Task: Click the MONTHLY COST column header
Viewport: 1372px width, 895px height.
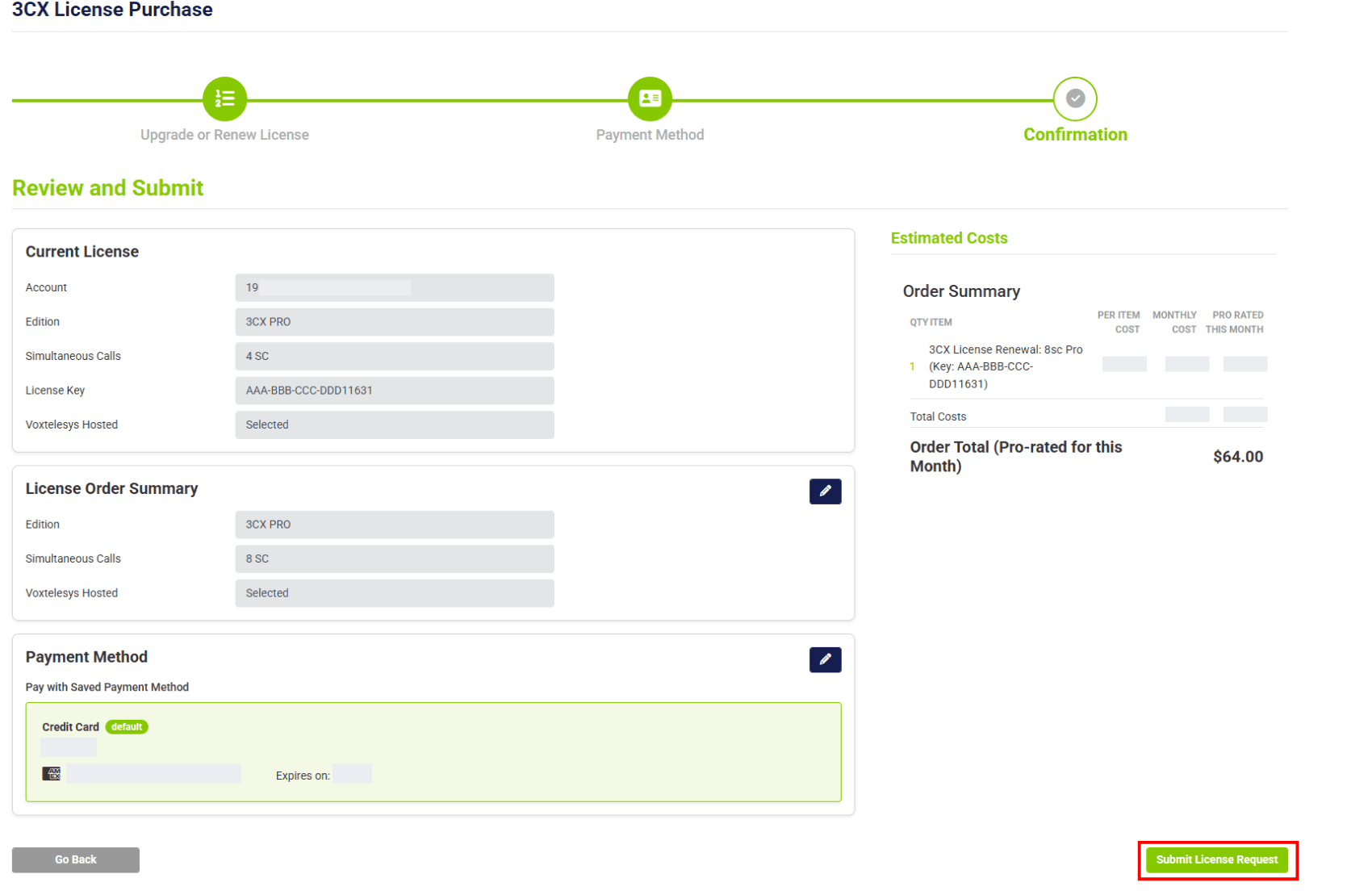Action: [1174, 322]
